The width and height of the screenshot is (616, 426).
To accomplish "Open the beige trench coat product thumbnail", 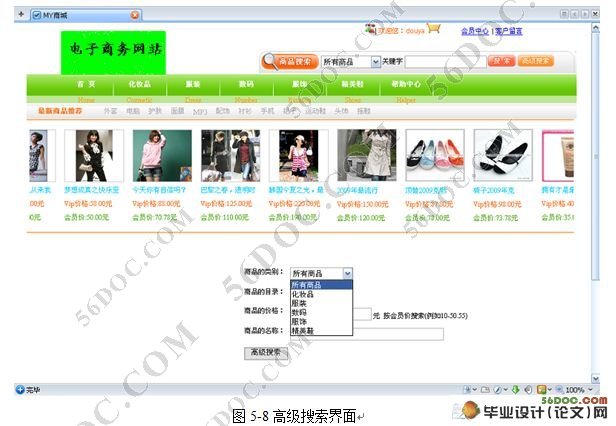I will pyautogui.click(x=367, y=156).
